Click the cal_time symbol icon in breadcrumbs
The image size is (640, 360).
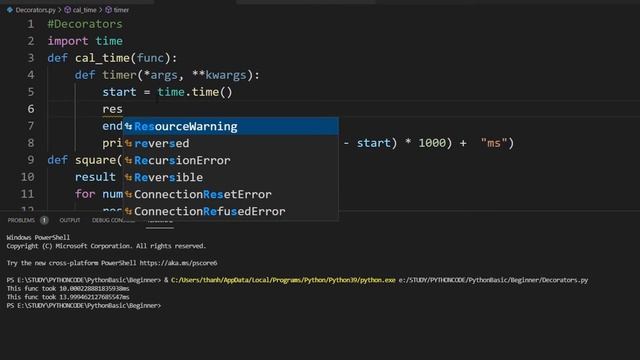67,10
